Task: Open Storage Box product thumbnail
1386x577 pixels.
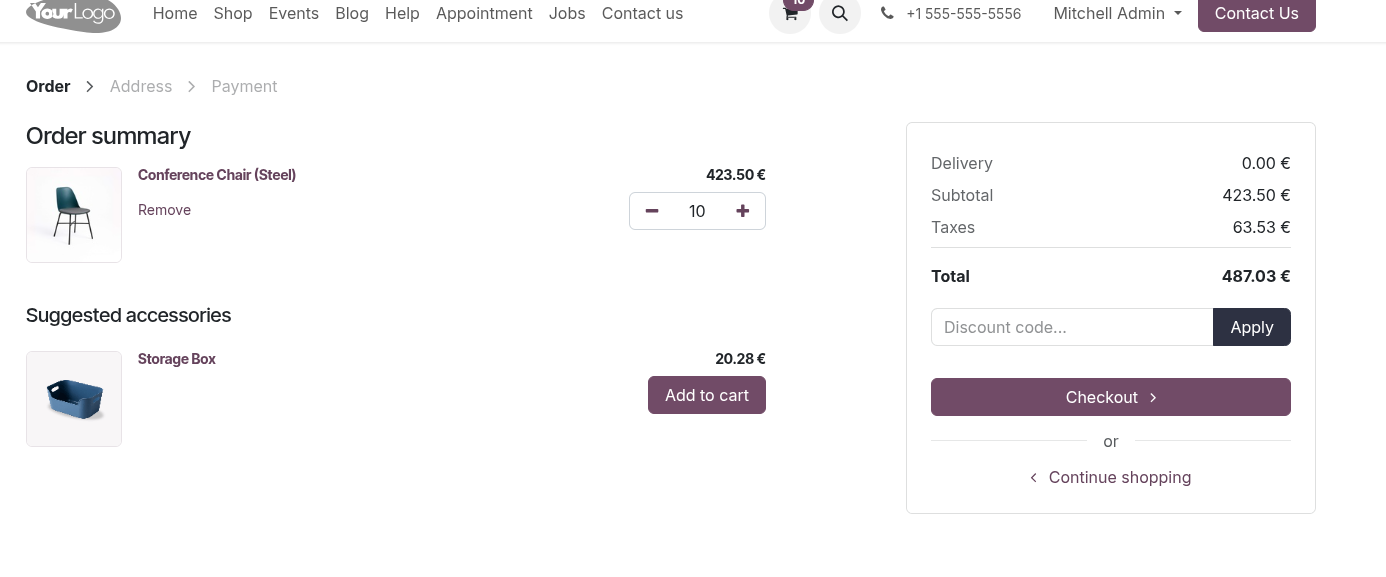Action: [74, 399]
